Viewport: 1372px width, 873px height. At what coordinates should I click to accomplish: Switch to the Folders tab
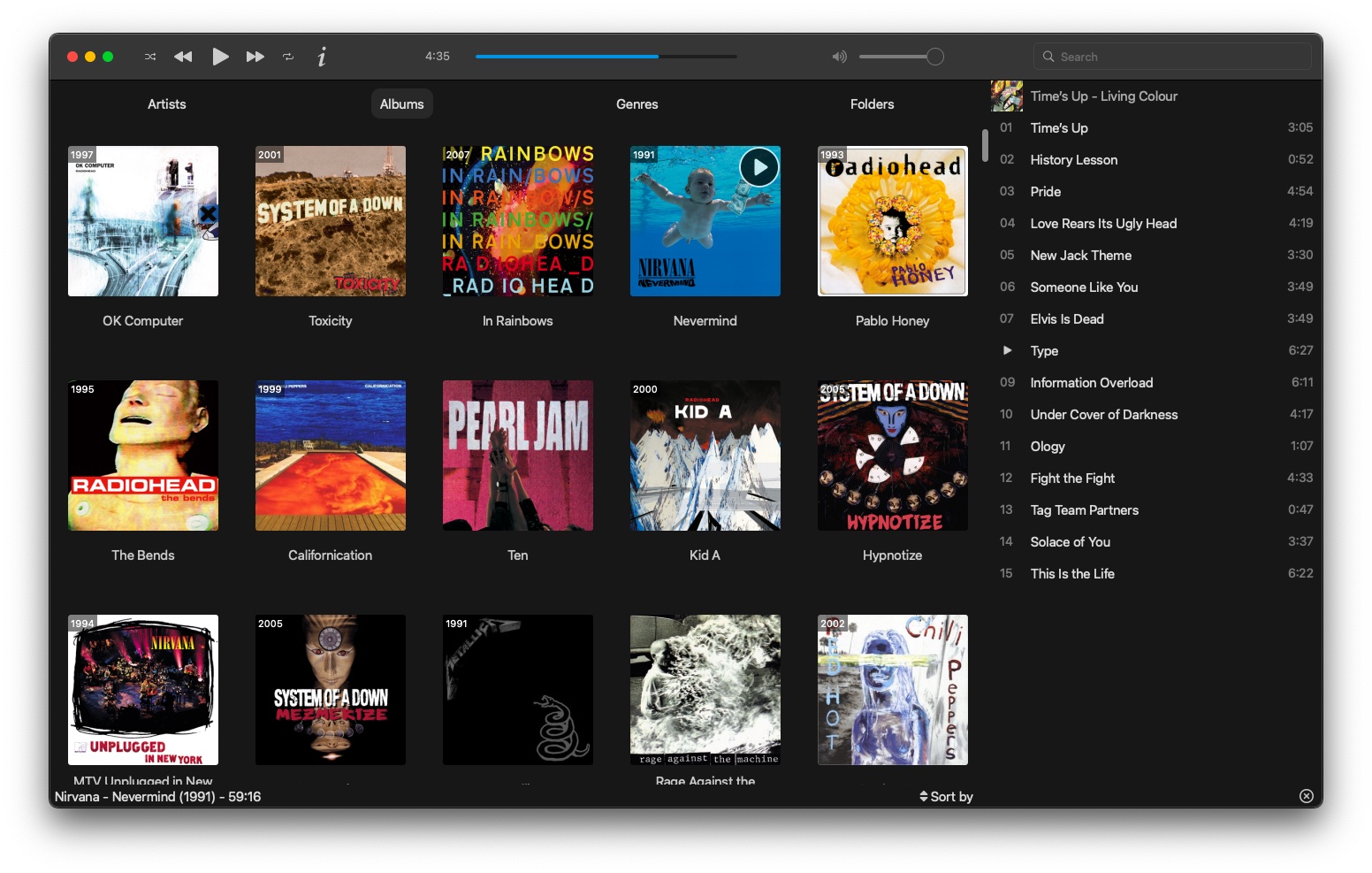[873, 103]
